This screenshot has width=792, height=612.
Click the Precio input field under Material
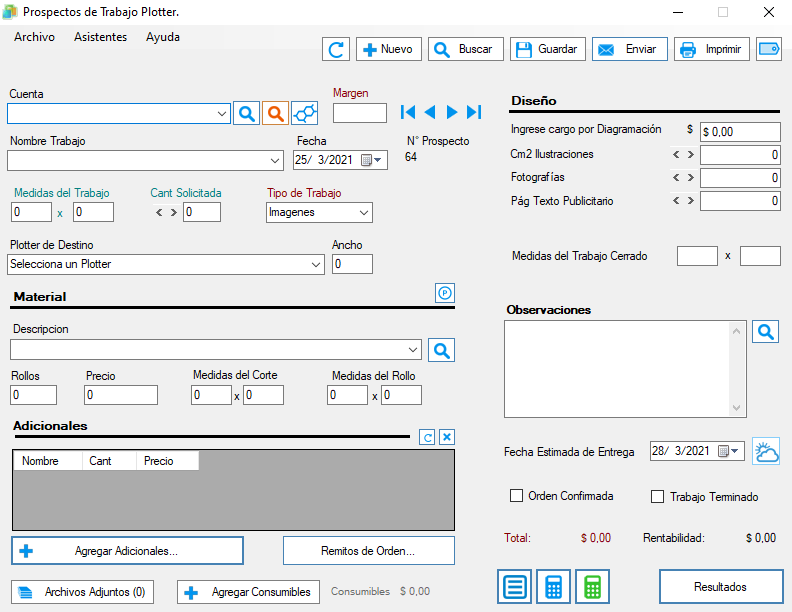pyautogui.click(x=121, y=395)
